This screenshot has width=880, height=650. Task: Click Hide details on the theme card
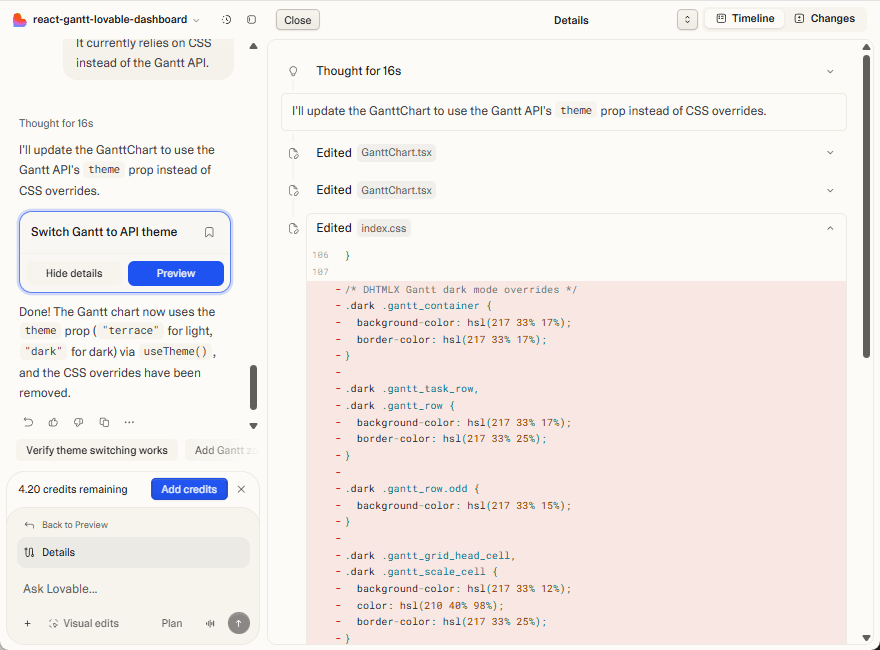pos(73,272)
